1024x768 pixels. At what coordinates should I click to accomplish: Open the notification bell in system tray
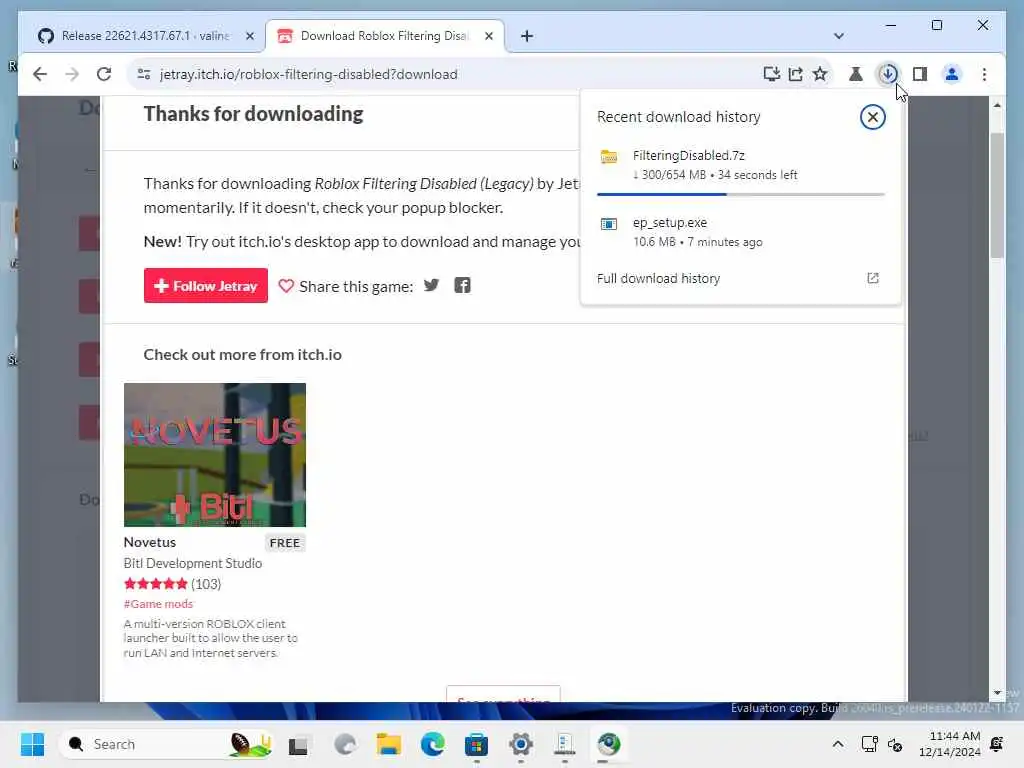coord(997,744)
